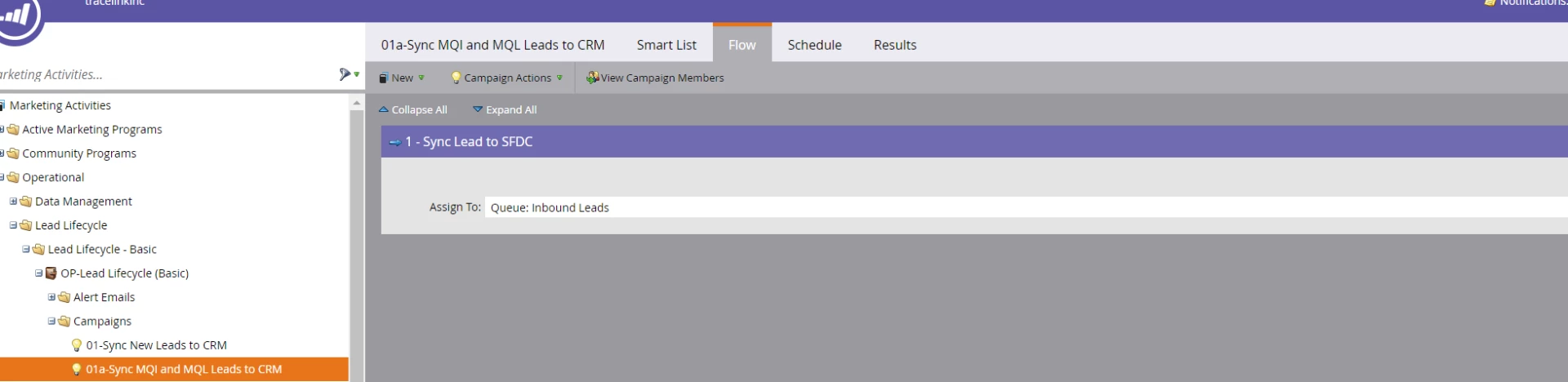
Task: Expand the Alert Emails tree node
Action: [51, 297]
